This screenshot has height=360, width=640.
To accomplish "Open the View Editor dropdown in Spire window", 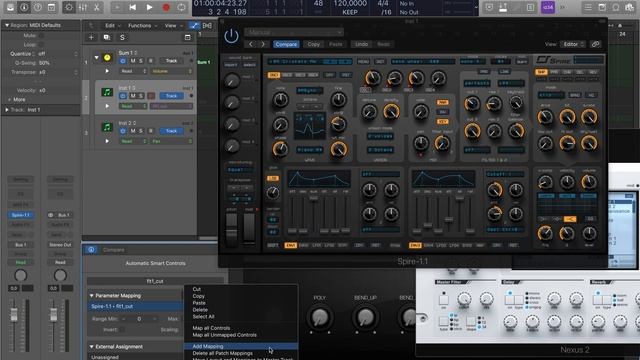I will (573, 44).
